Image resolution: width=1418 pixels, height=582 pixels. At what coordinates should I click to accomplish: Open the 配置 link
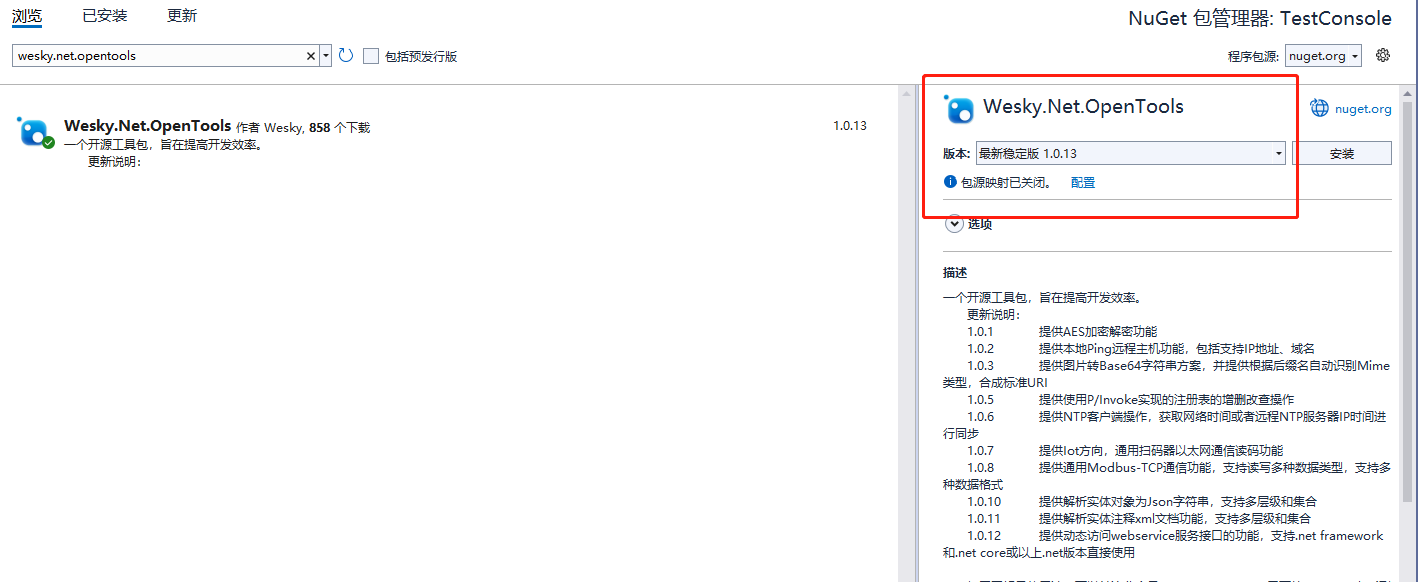[x=1083, y=182]
